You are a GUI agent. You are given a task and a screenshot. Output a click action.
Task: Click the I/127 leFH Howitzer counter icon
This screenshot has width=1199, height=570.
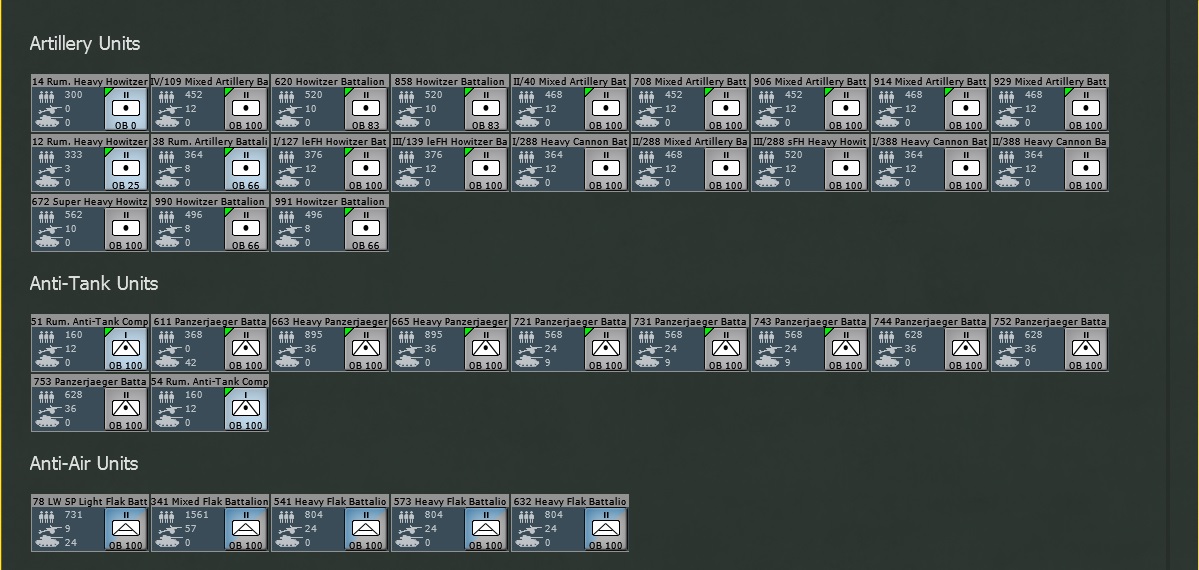click(366, 168)
